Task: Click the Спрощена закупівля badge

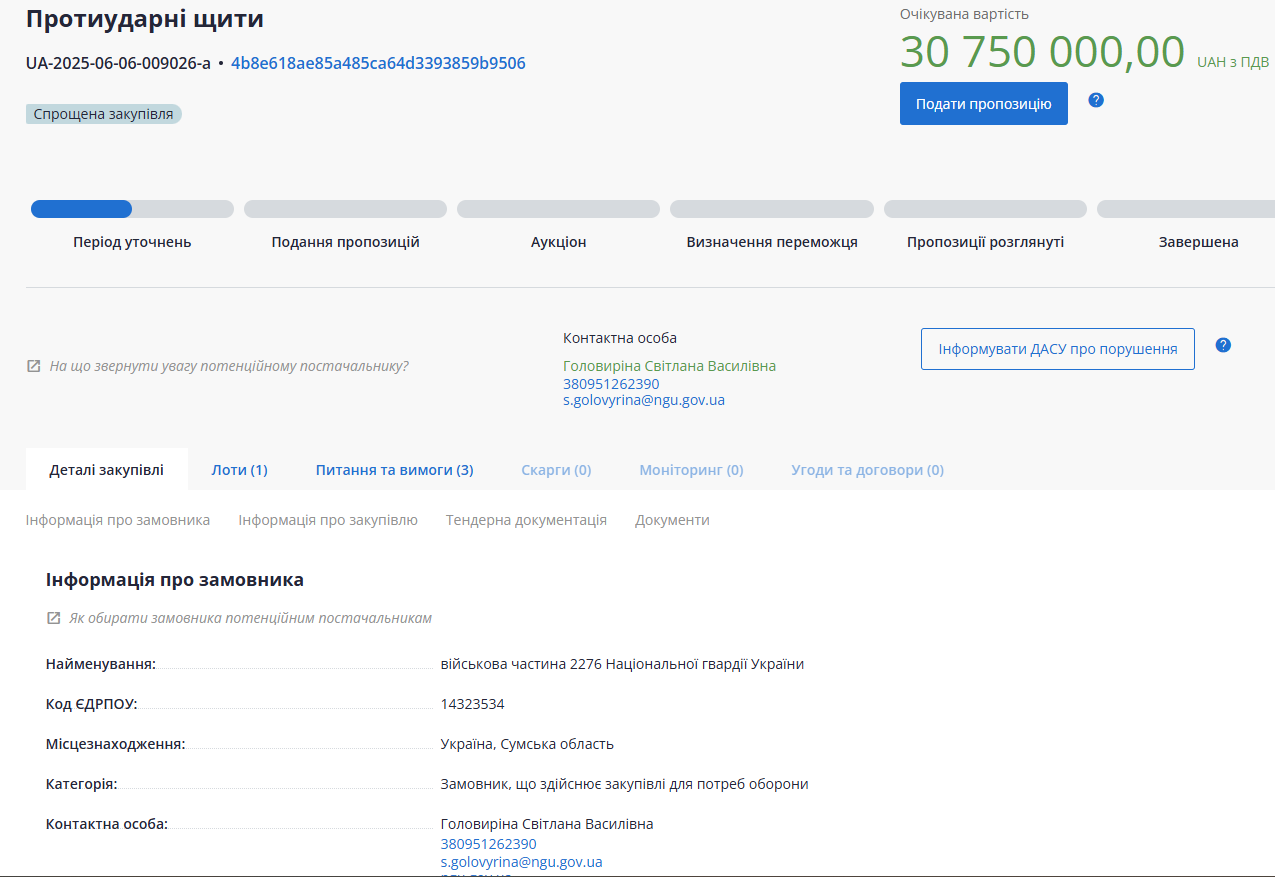Action: tap(103, 114)
